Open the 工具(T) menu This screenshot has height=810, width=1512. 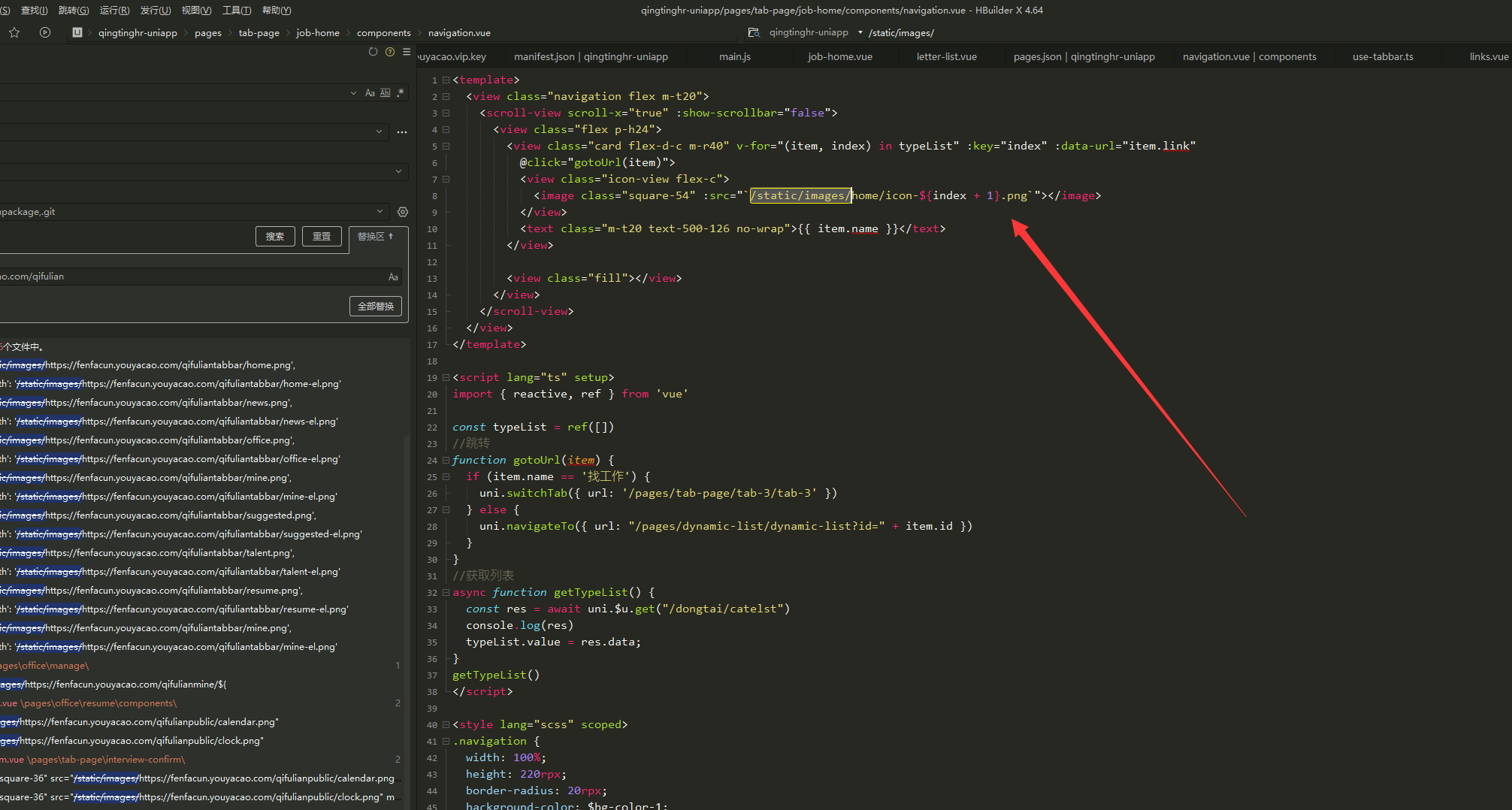237,10
